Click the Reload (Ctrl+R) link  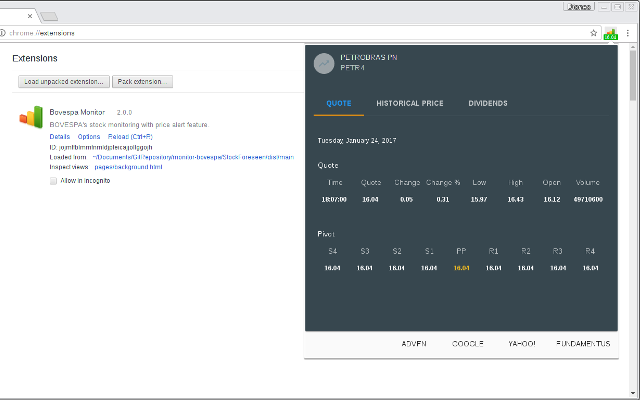pos(130,137)
